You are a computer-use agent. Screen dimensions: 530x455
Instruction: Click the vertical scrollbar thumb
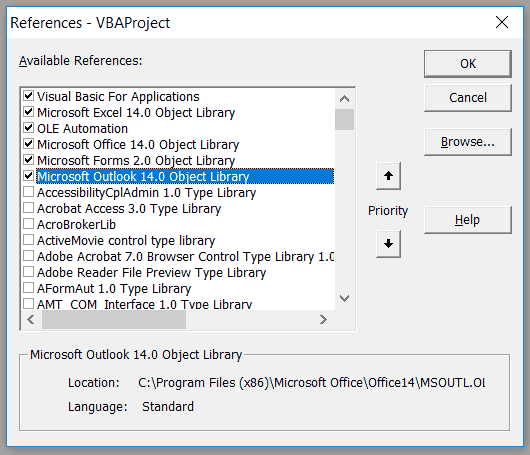pyautogui.click(x=344, y=119)
